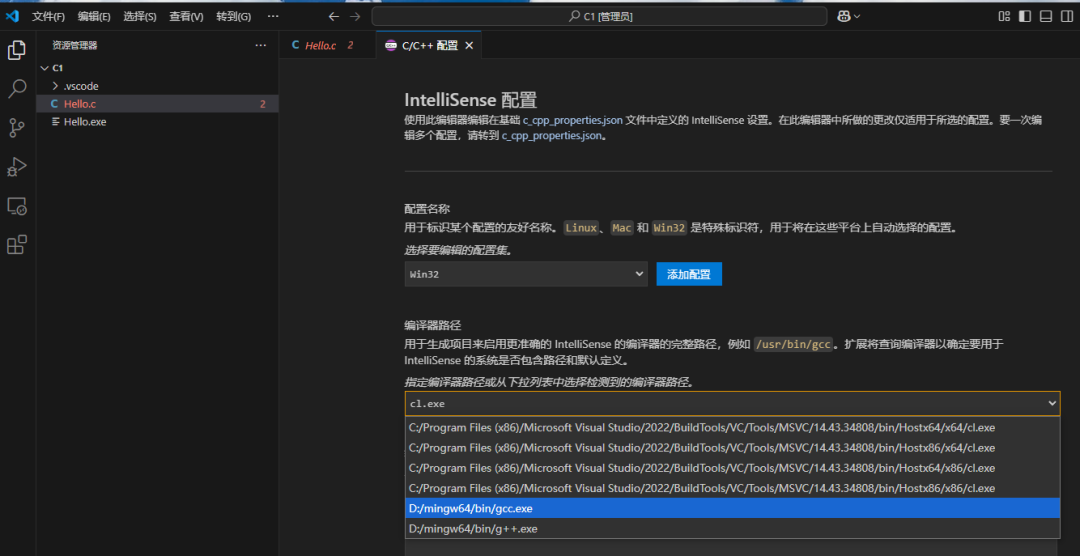Open the Win32 configuration dropdown

click(x=526, y=274)
